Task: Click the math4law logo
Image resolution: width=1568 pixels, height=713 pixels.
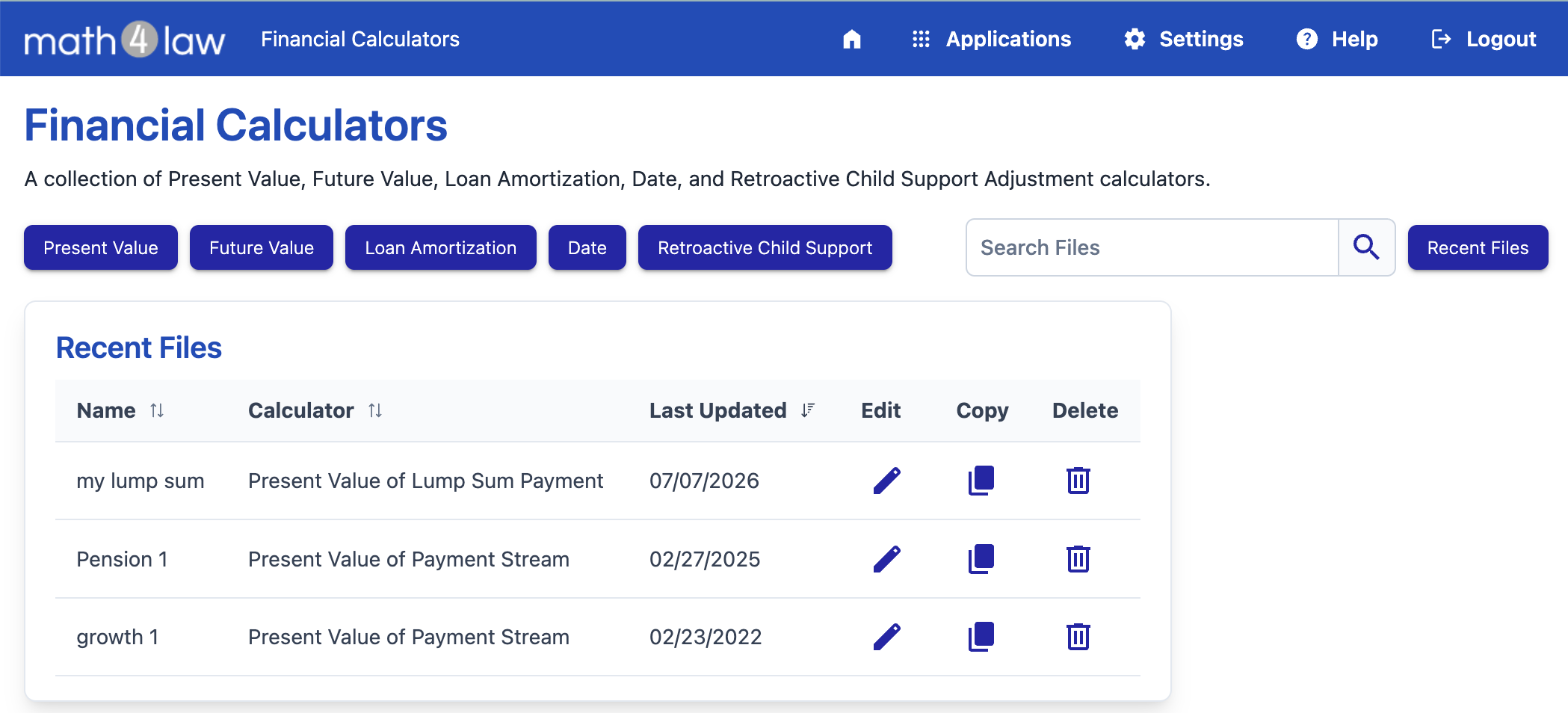Action: click(x=124, y=40)
